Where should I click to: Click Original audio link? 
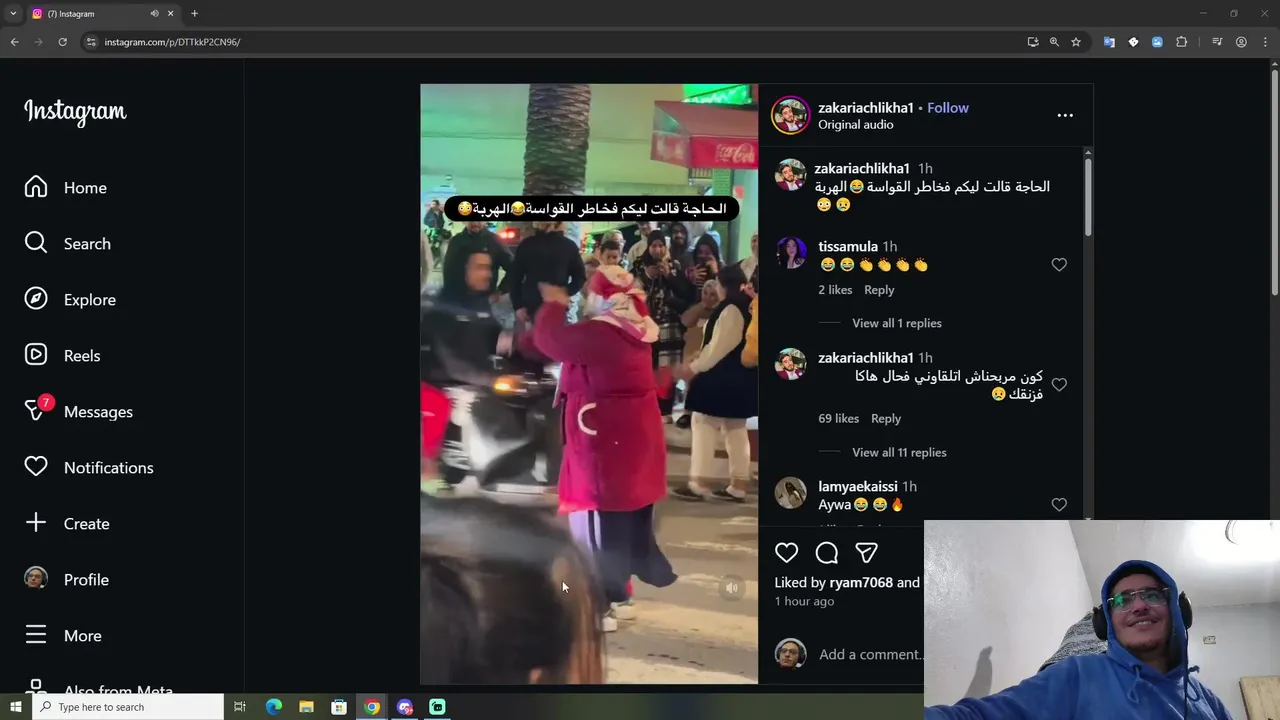click(856, 125)
